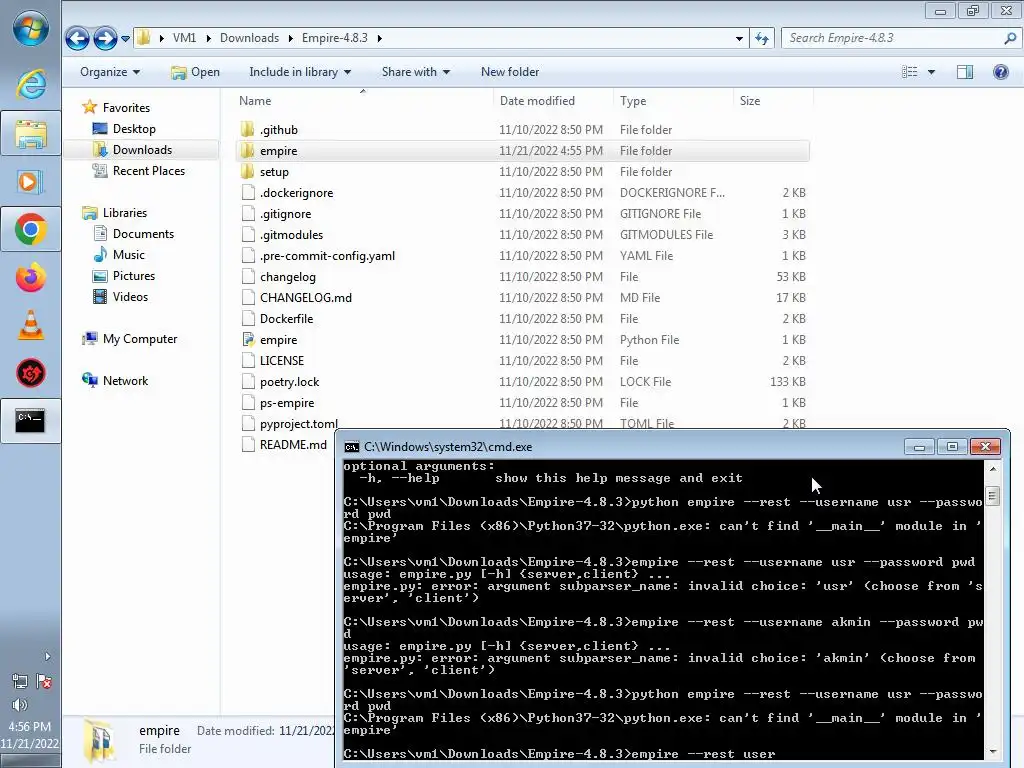The width and height of the screenshot is (1024, 768).
Task: Open the Include in library dropdown
Action: point(300,72)
